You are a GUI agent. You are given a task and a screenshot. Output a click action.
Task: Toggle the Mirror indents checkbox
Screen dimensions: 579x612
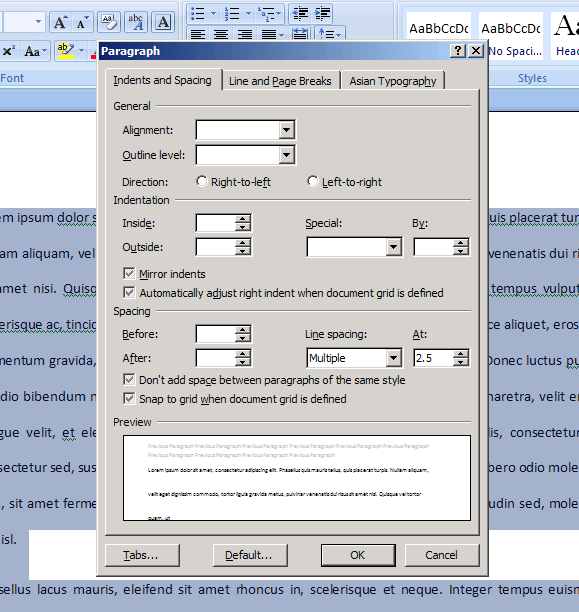tap(129, 274)
